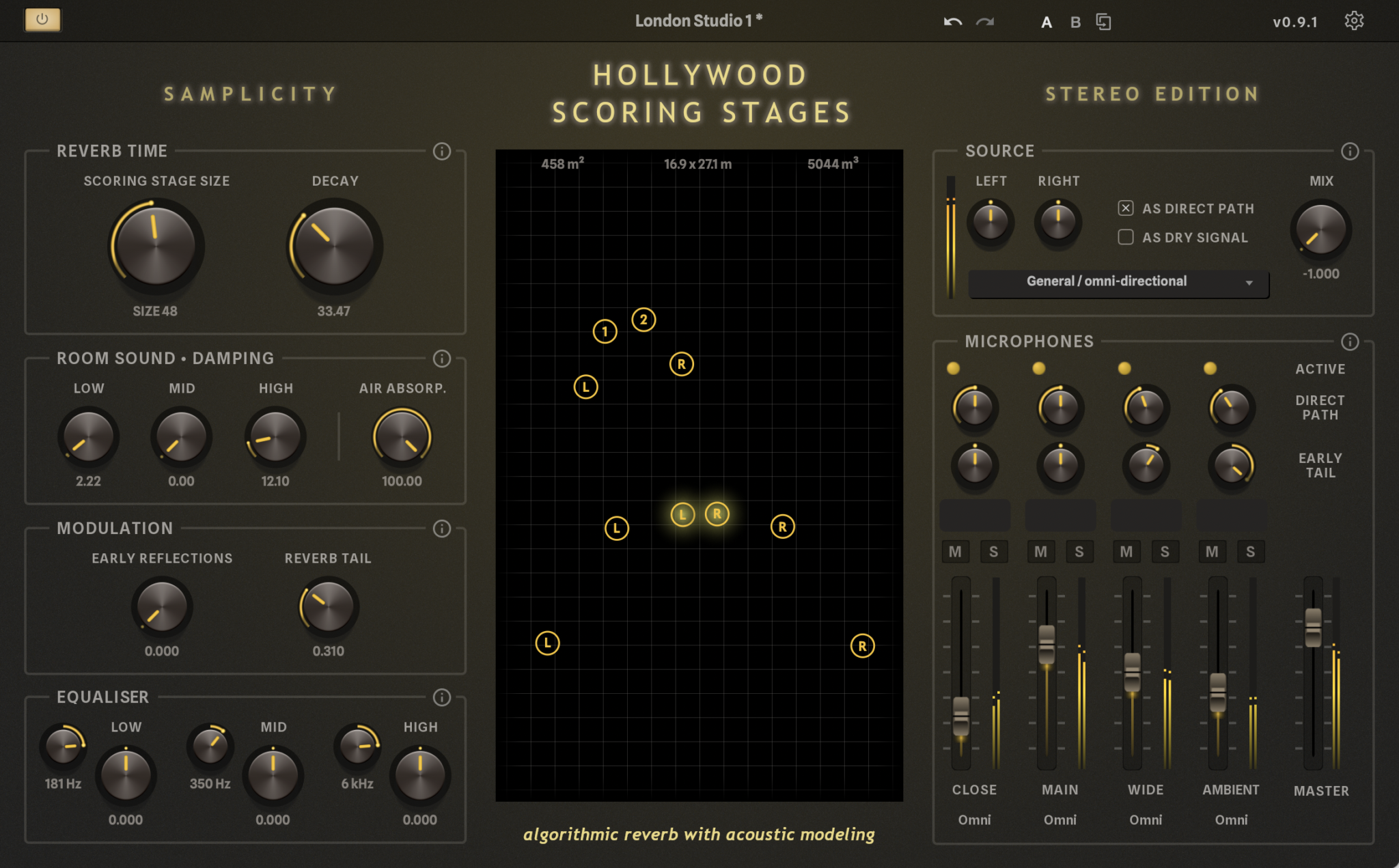Open the Ambient mic Omni pattern selector
This screenshot has height=868, width=1399.
tap(1231, 820)
